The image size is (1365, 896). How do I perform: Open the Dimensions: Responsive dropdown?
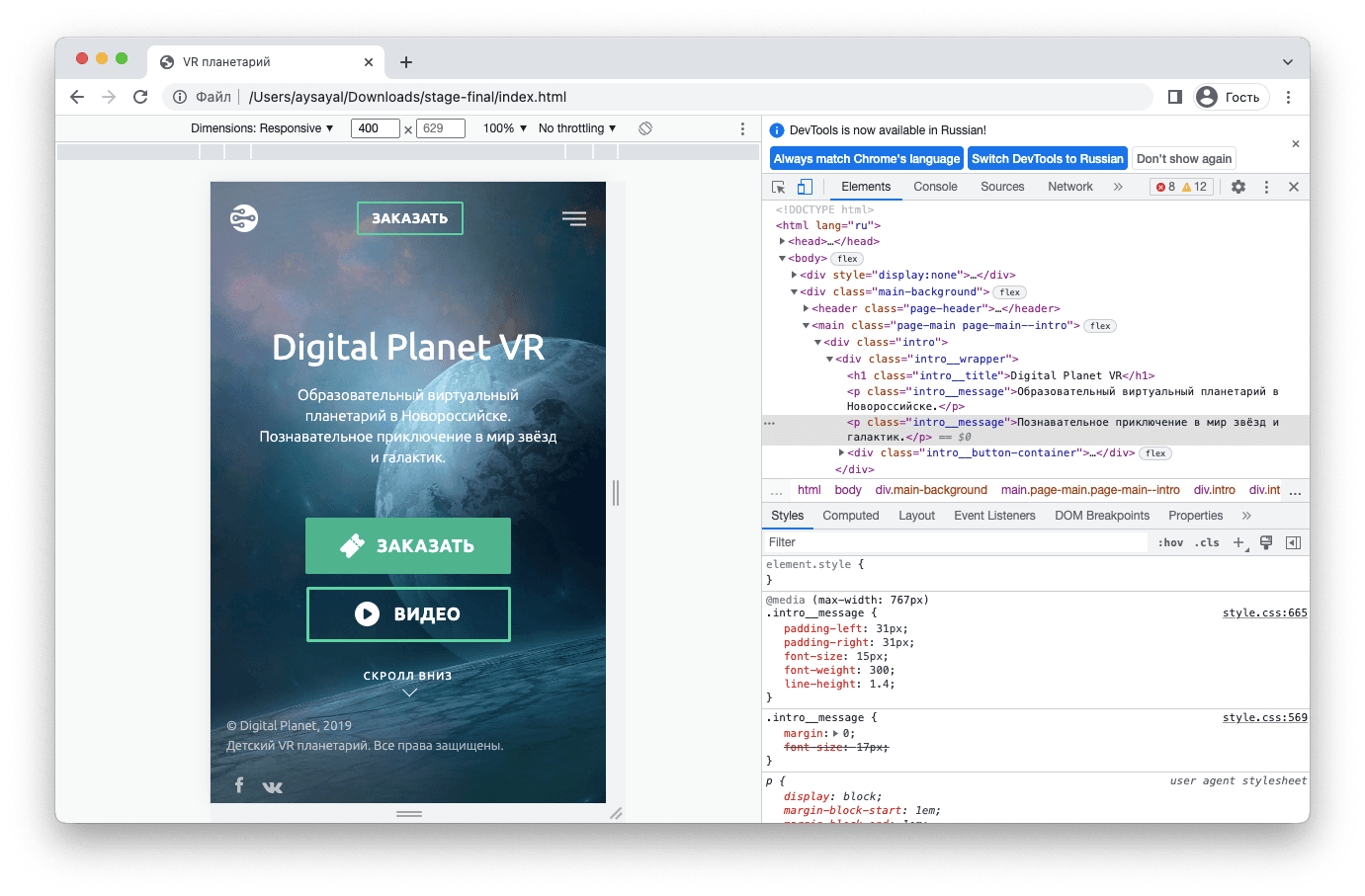[x=262, y=128]
